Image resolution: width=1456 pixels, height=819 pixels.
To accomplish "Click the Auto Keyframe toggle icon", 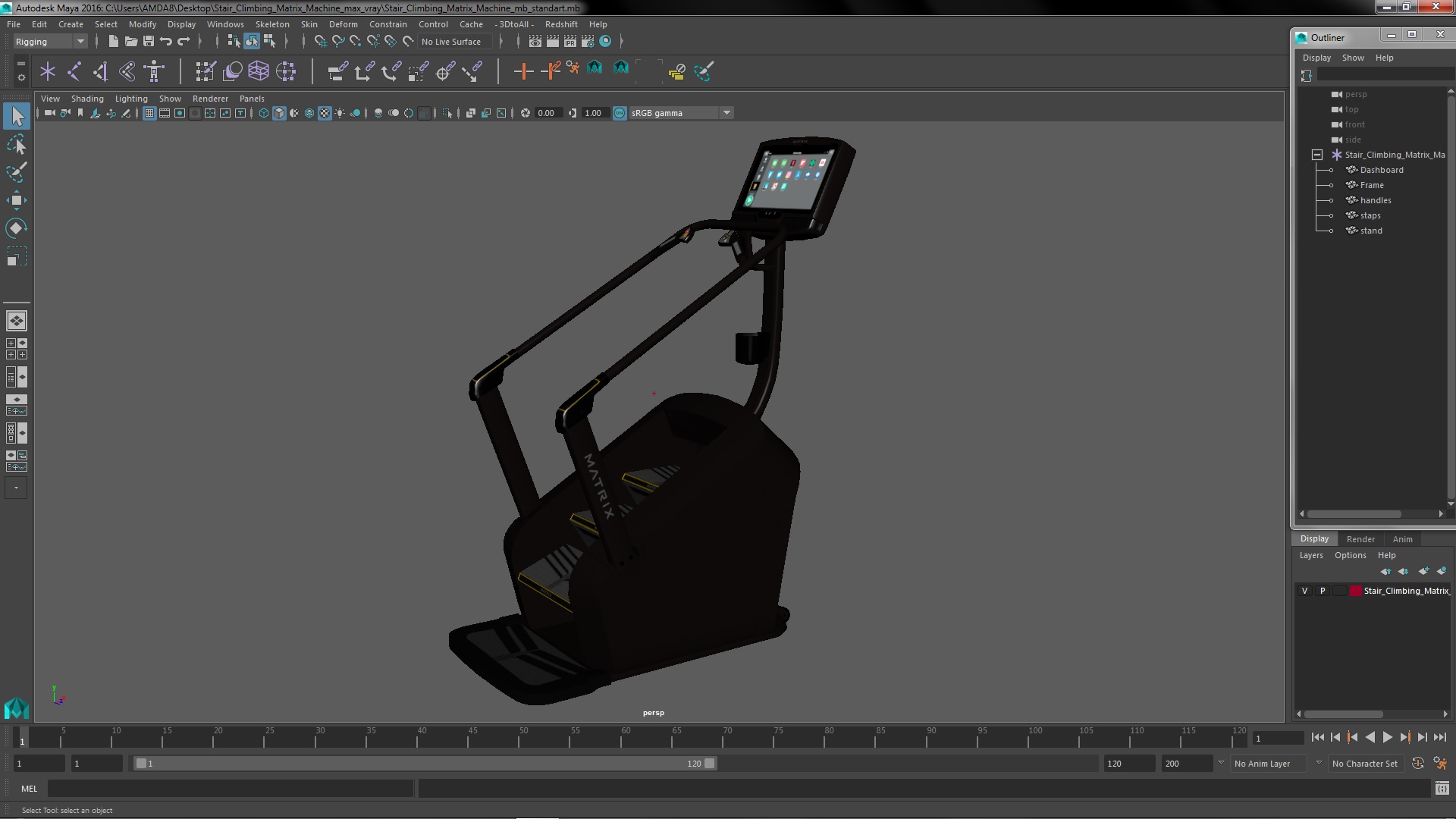I will [1418, 764].
